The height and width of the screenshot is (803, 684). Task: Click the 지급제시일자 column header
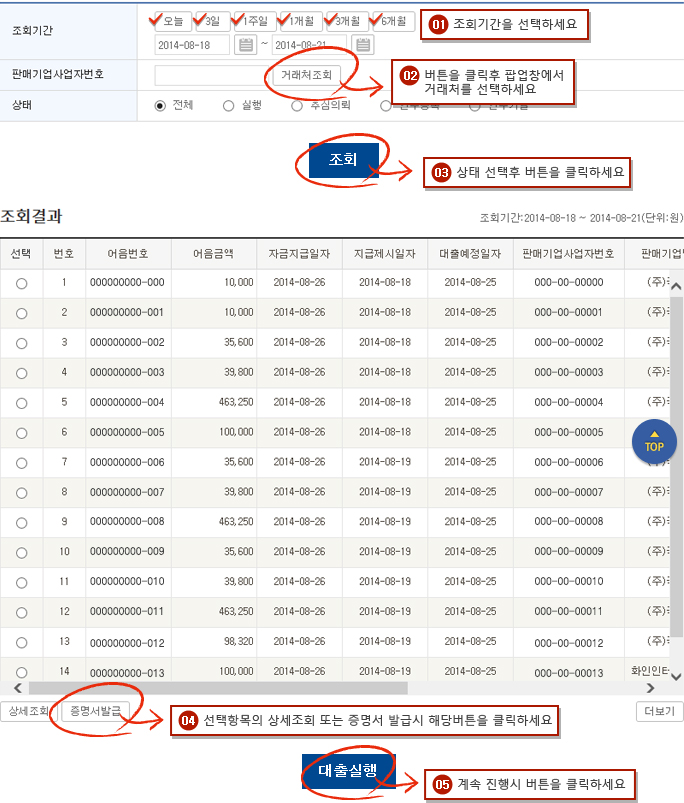384,253
